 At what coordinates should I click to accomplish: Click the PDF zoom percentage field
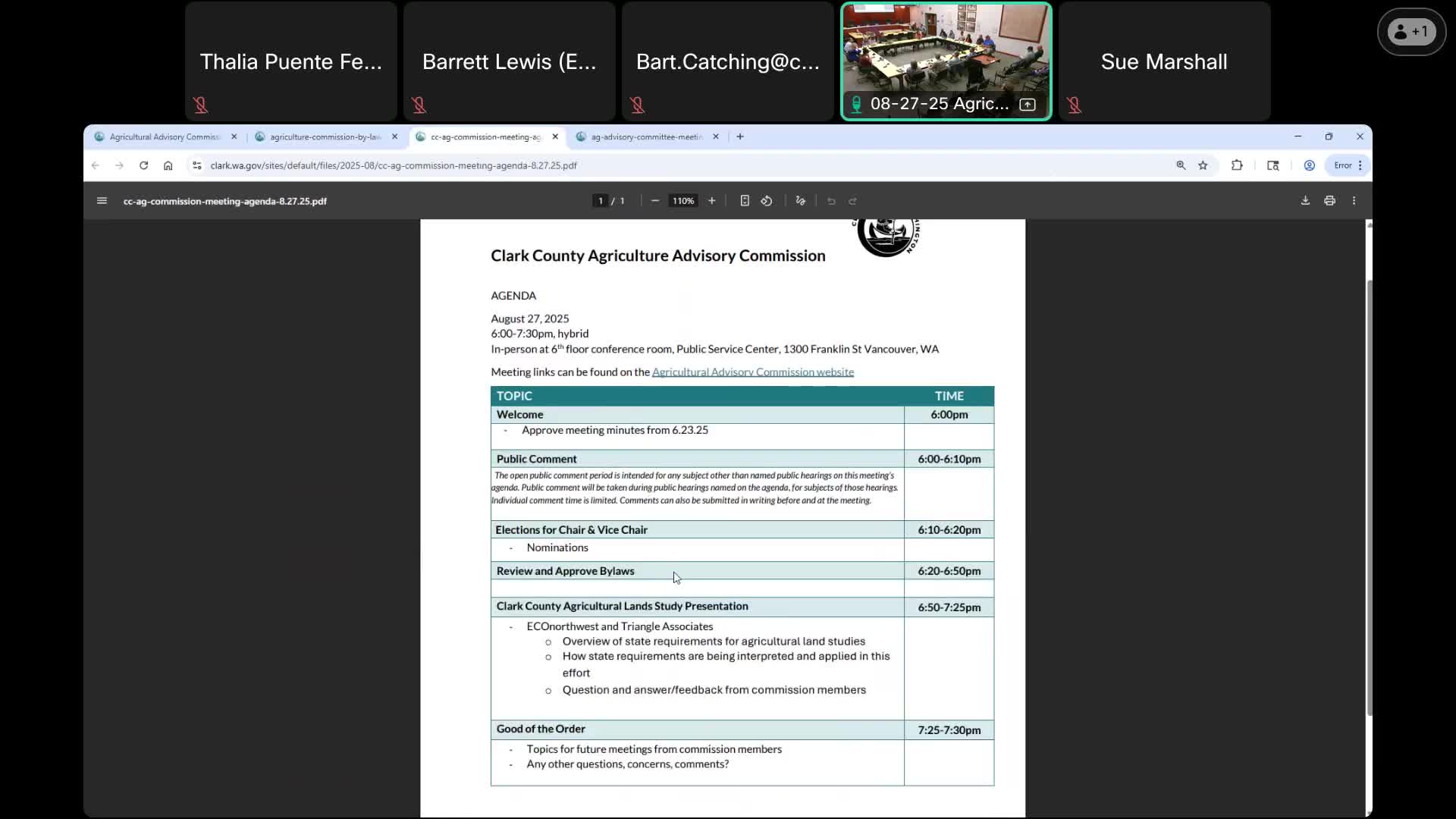(682, 201)
